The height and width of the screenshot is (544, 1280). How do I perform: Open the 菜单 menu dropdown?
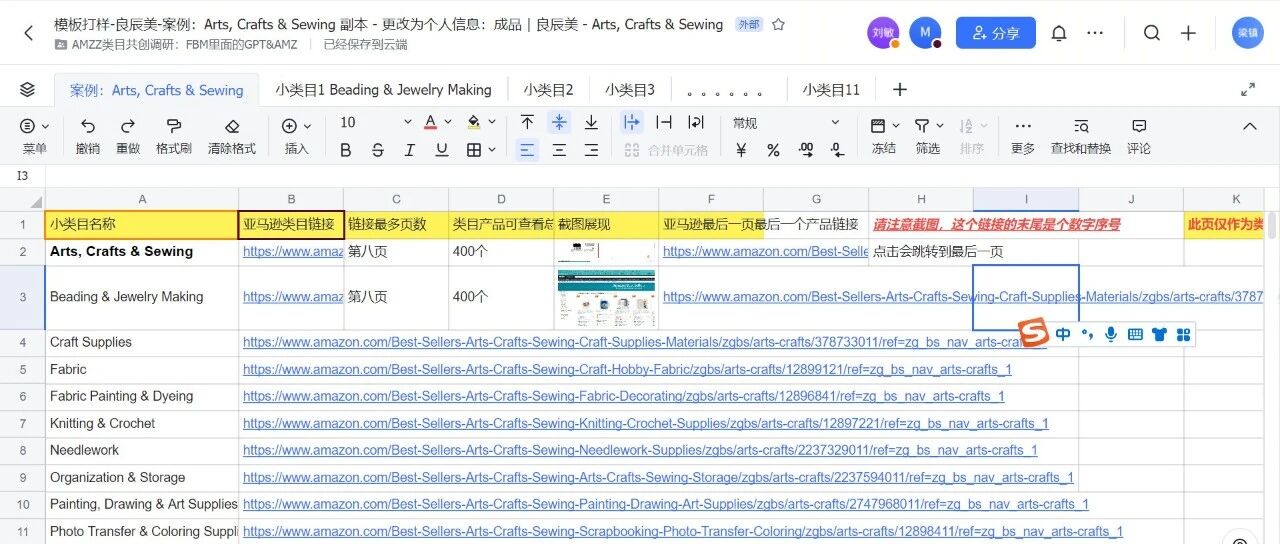tap(34, 136)
